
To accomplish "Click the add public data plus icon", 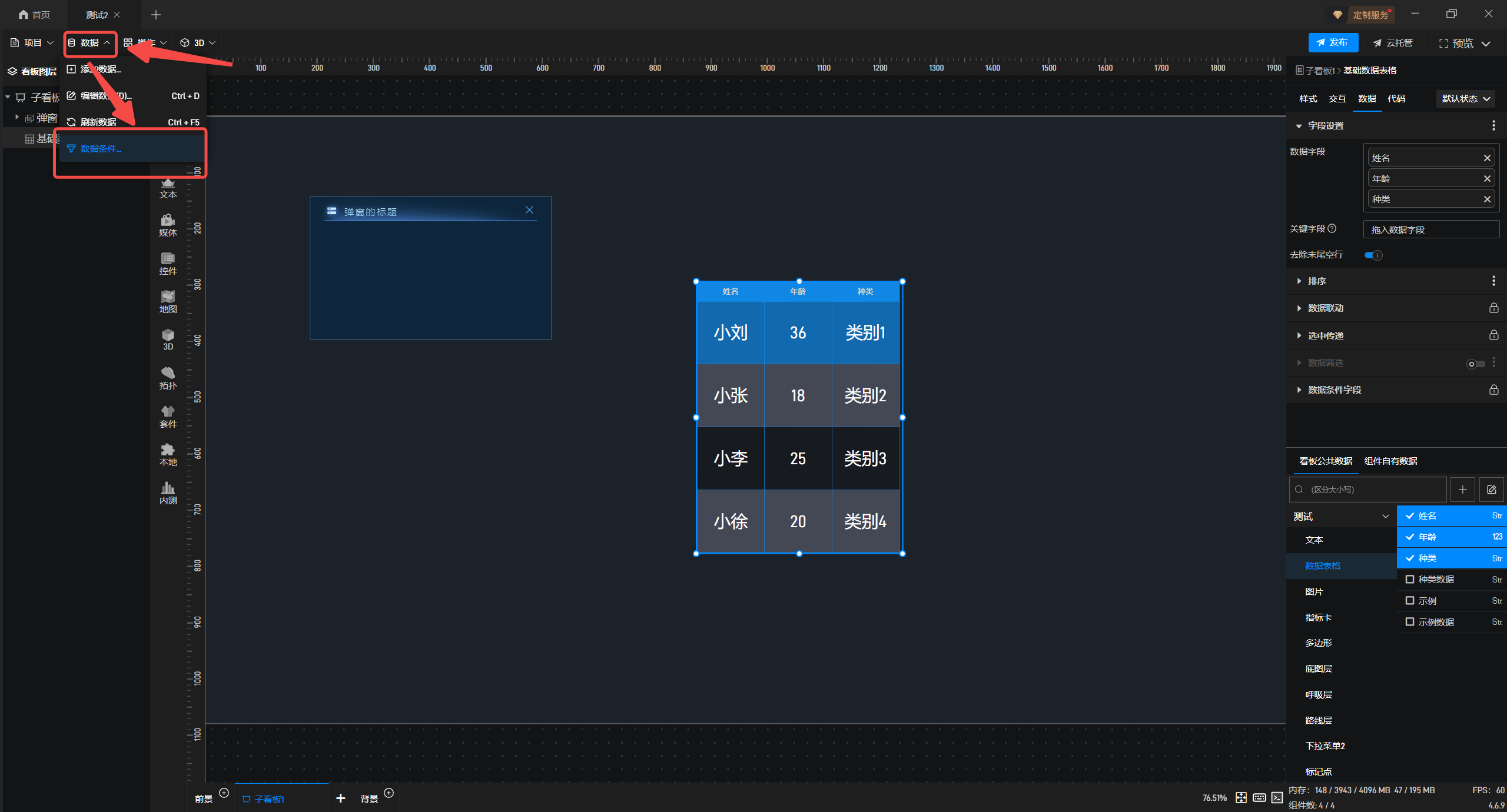I will click(1462, 490).
